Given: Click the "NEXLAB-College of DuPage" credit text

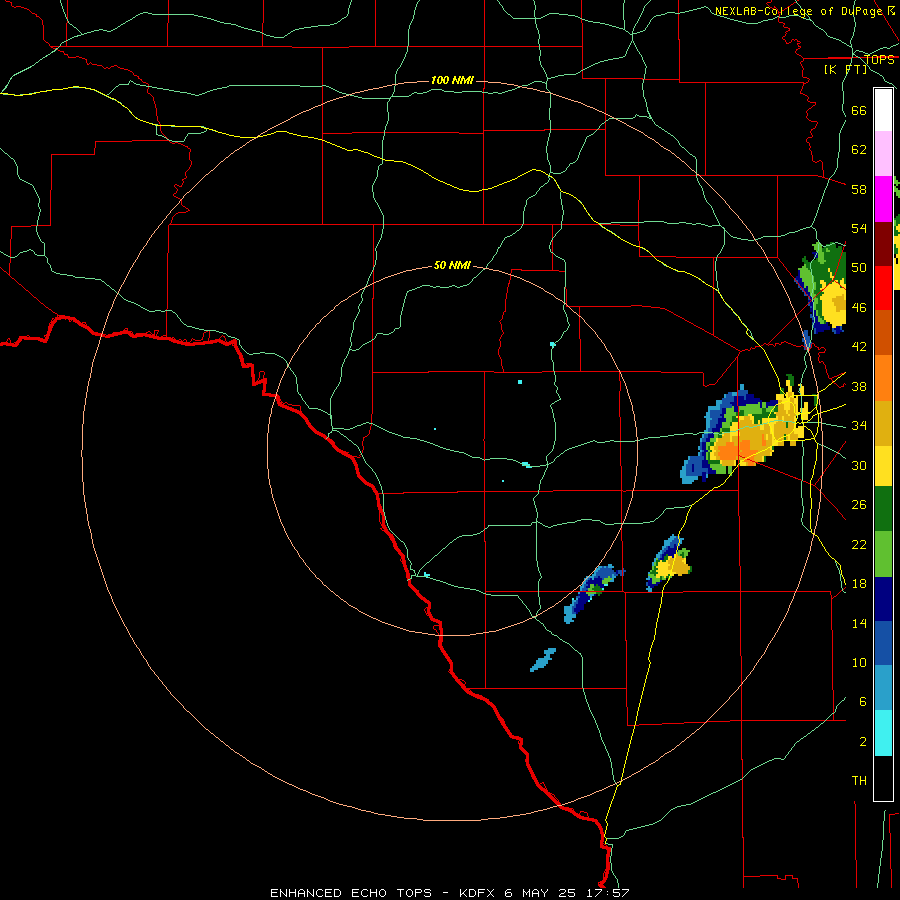Looking at the screenshot, I should (x=800, y=11).
